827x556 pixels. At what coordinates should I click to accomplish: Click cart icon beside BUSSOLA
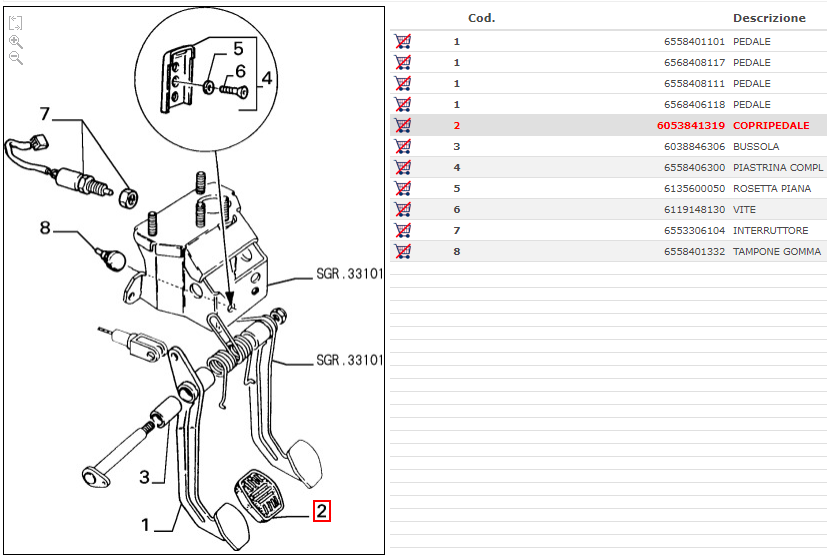[x=403, y=147]
